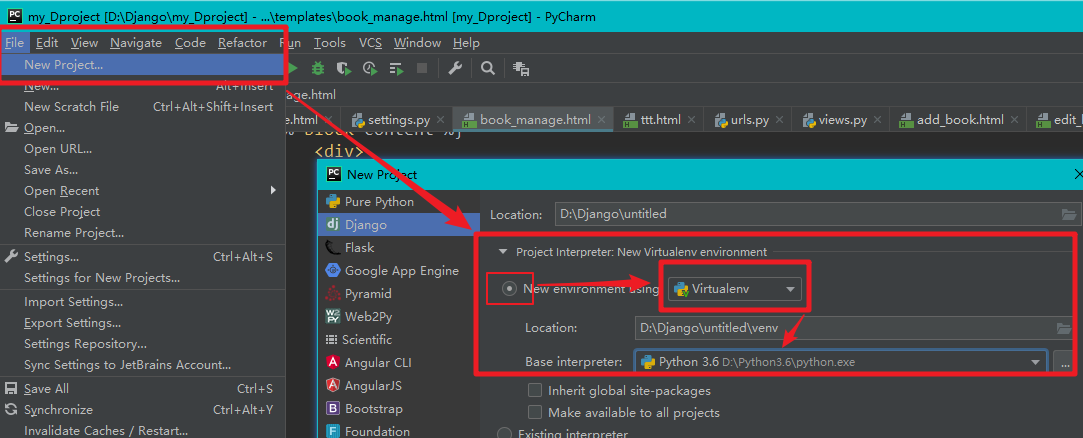Choose Save As... menu entry
1083x438 pixels.
[x=142, y=169]
